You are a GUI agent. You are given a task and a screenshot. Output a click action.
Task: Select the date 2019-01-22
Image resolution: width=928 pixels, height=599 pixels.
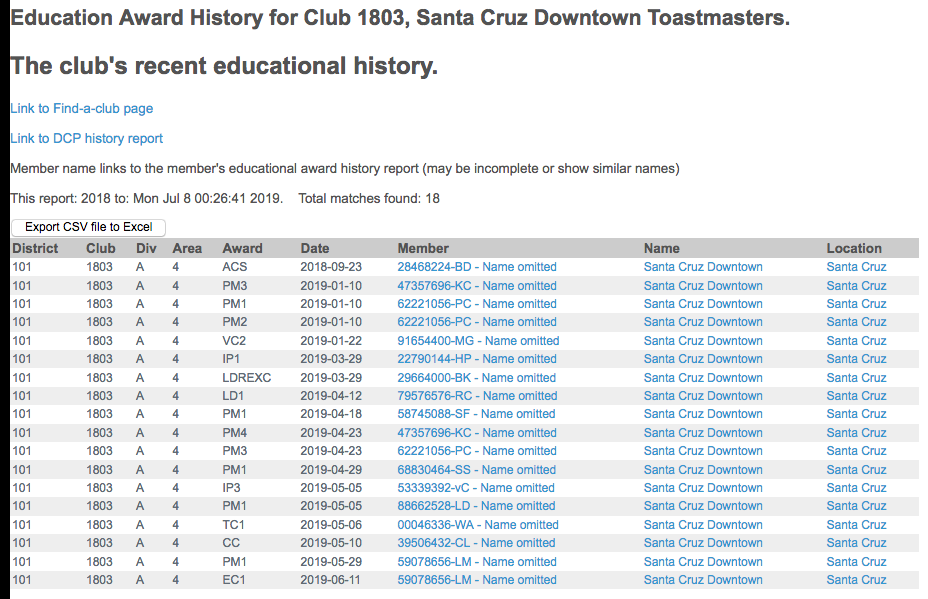pyautogui.click(x=331, y=341)
